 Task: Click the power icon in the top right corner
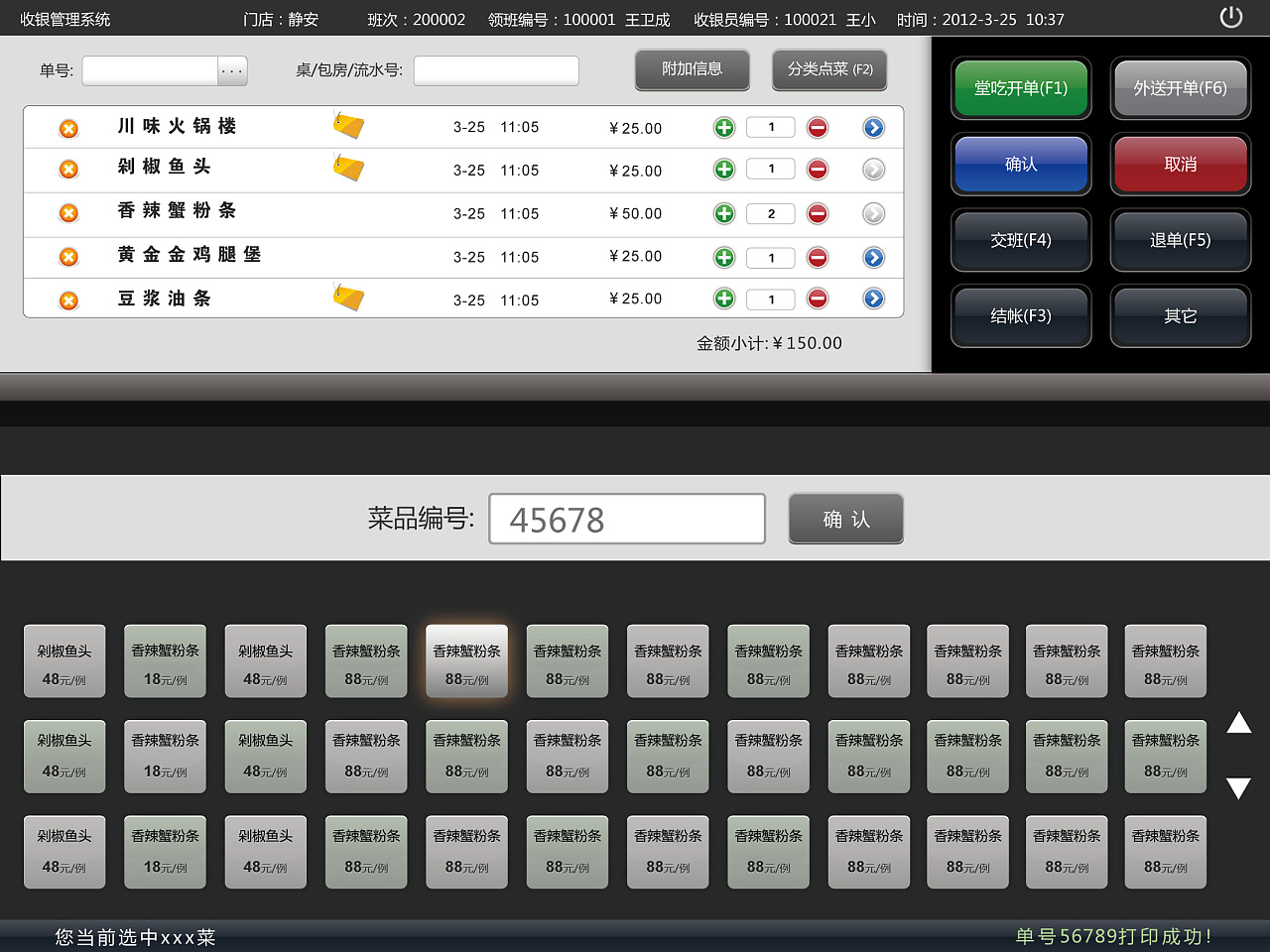click(1230, 17)
